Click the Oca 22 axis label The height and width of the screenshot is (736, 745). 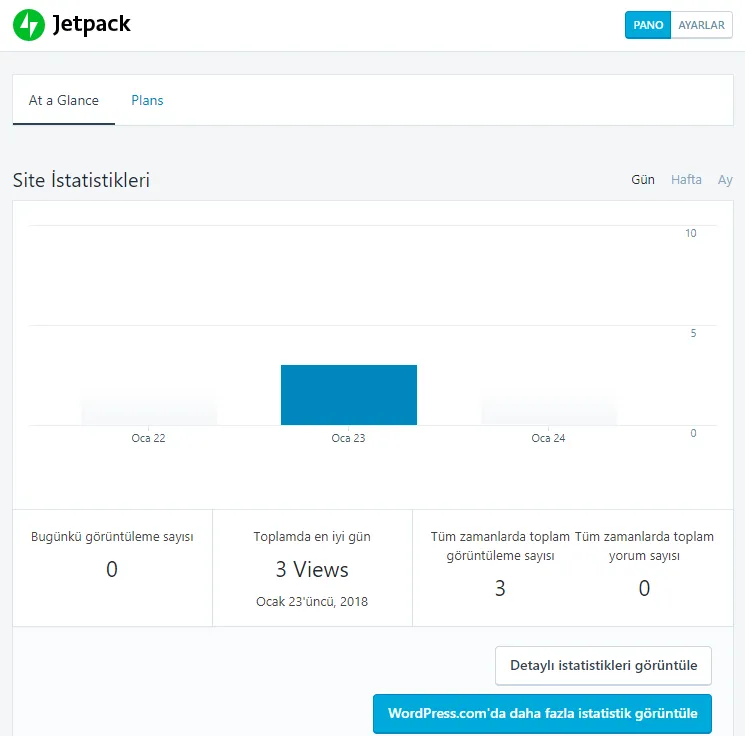[148, 438]
